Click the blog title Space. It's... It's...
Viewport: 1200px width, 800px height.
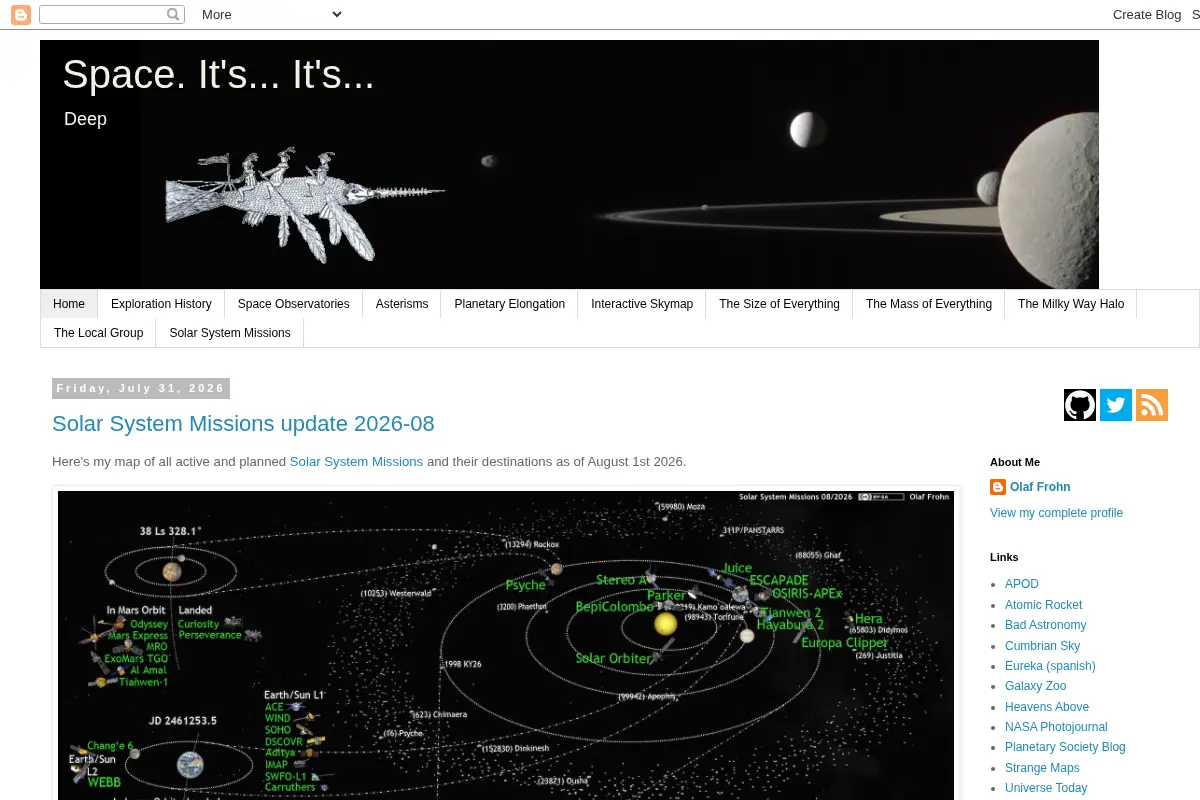(218, 75)
